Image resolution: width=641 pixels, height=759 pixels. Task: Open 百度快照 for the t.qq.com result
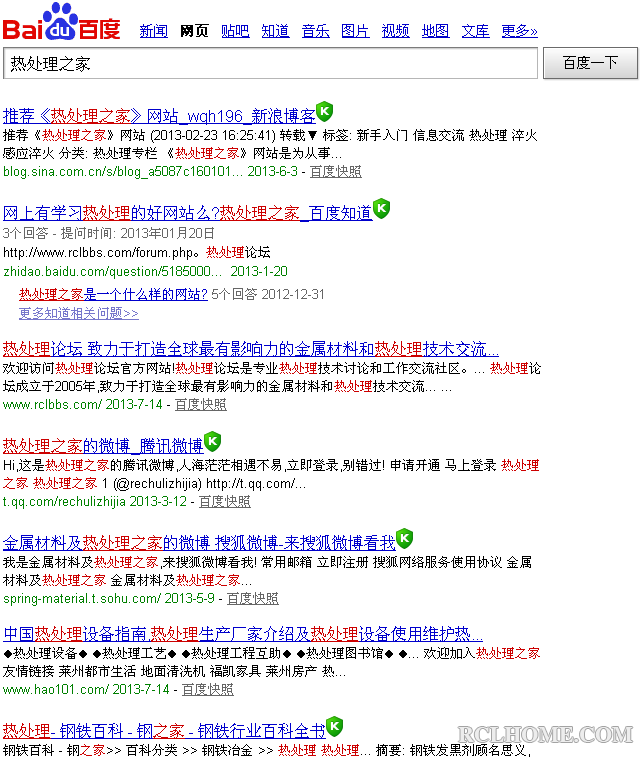click(225, 501)
